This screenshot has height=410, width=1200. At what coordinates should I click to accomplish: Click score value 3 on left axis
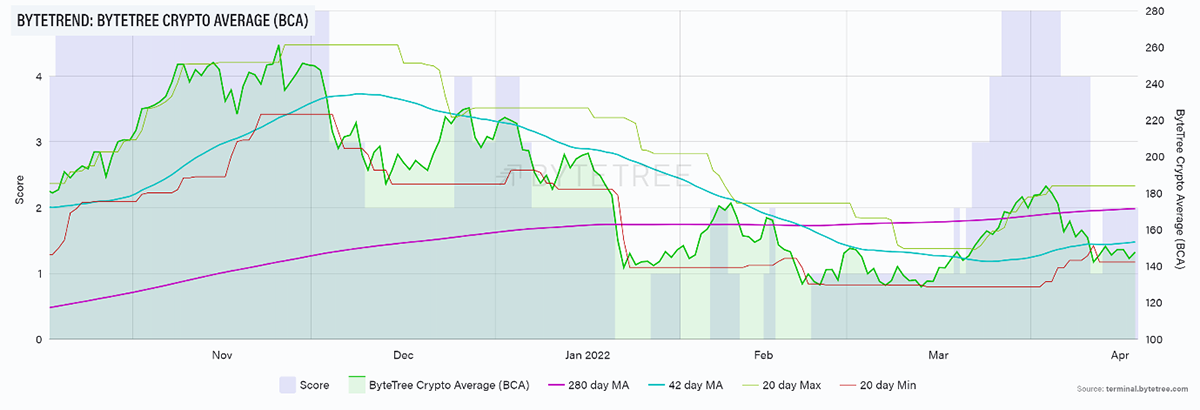[x=38, y=142]
